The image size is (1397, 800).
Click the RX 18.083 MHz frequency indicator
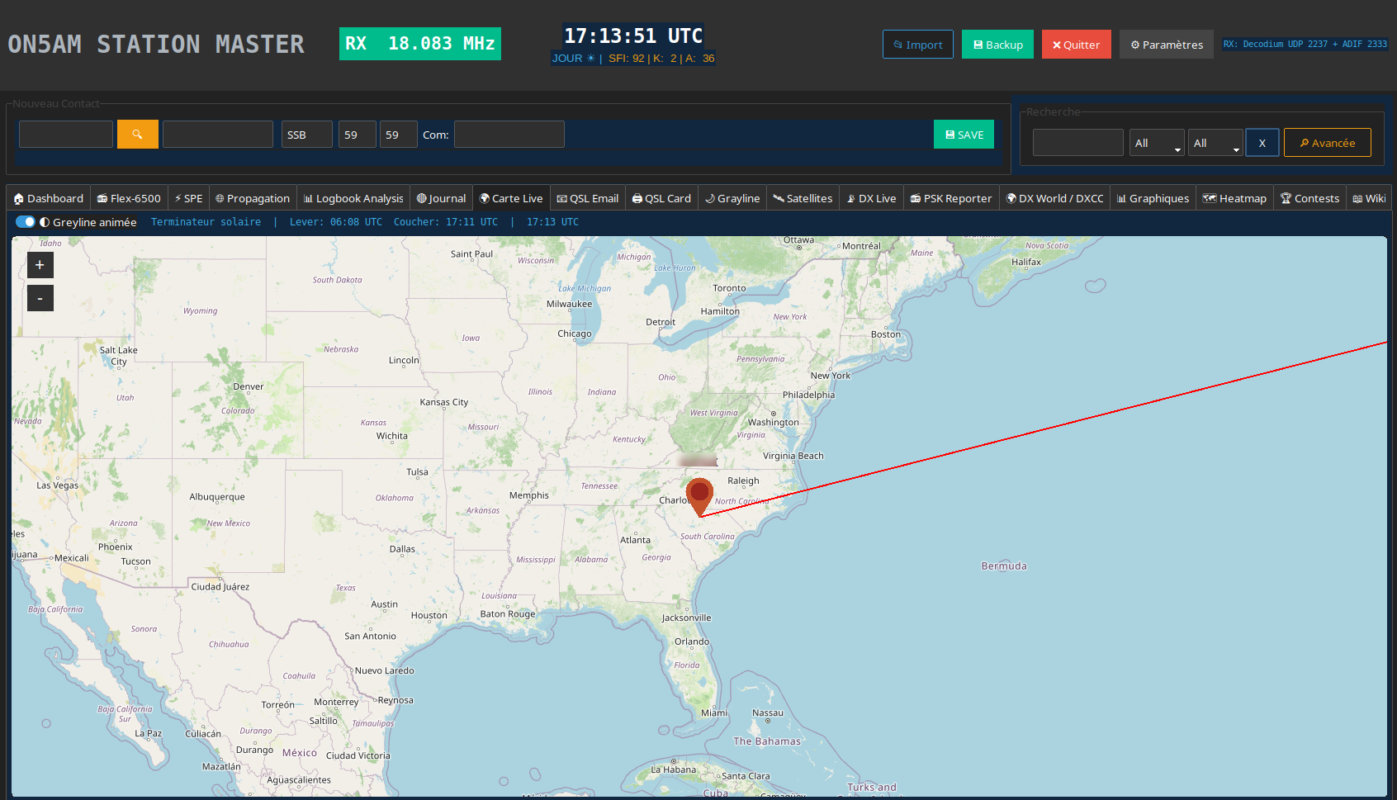420,44
